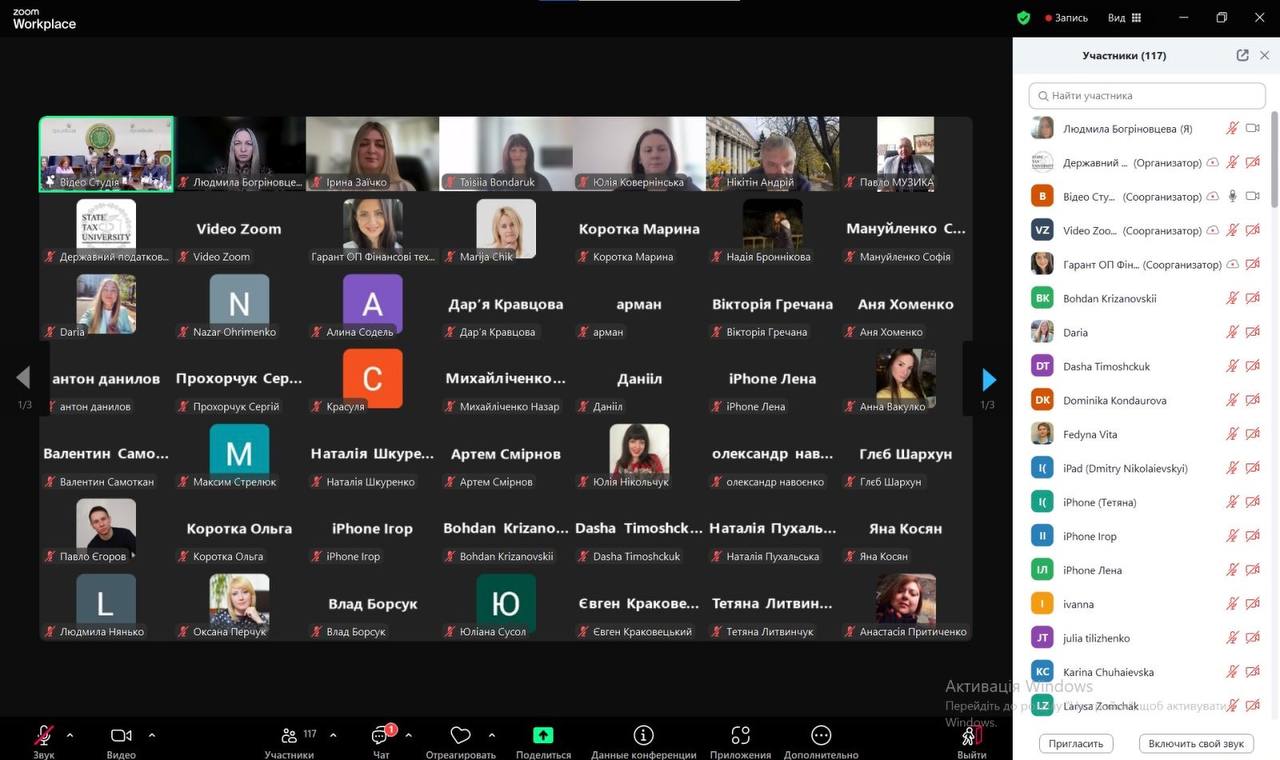Screen dimensions: 1280x760
Task: Toggle your microphone with the Звук button
Action: tap(43, 736)
